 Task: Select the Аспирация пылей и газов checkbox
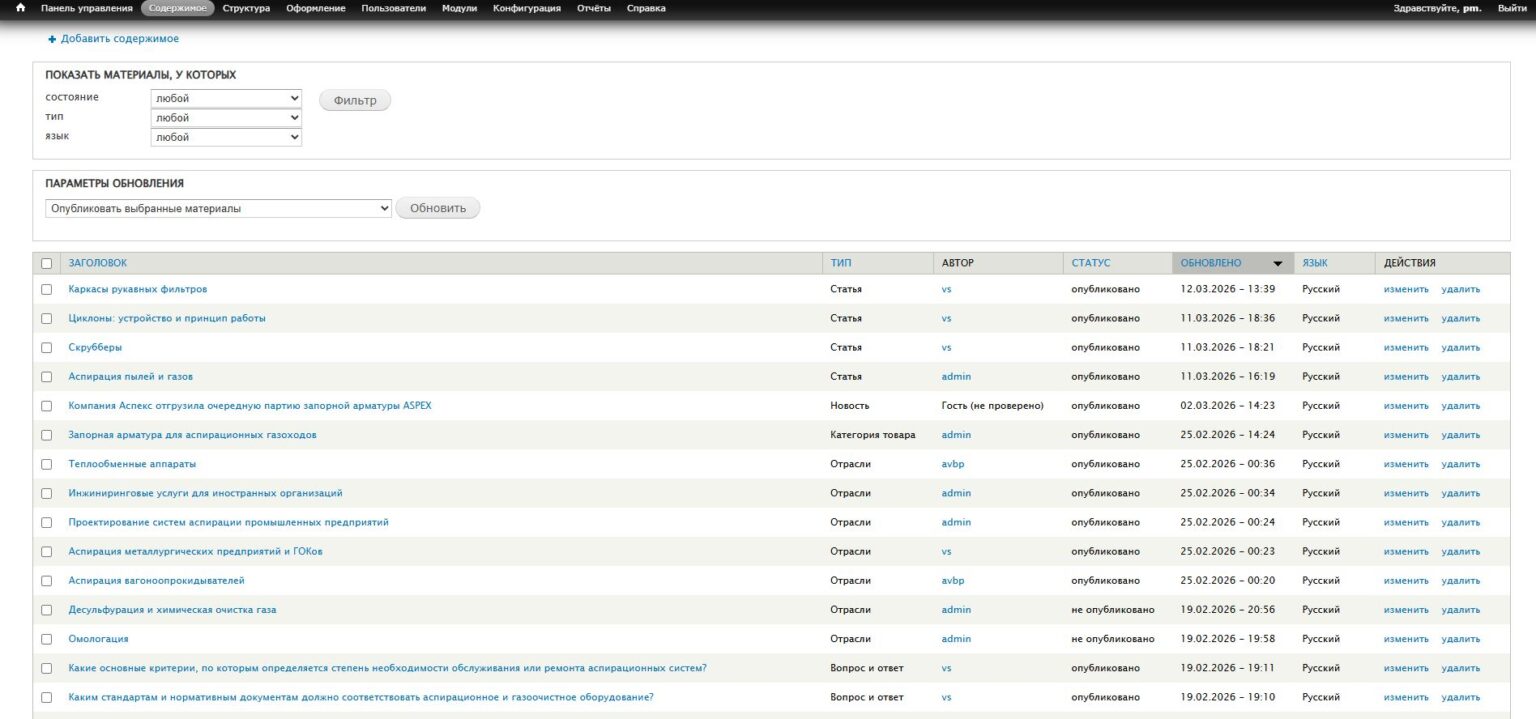point(46,377)
